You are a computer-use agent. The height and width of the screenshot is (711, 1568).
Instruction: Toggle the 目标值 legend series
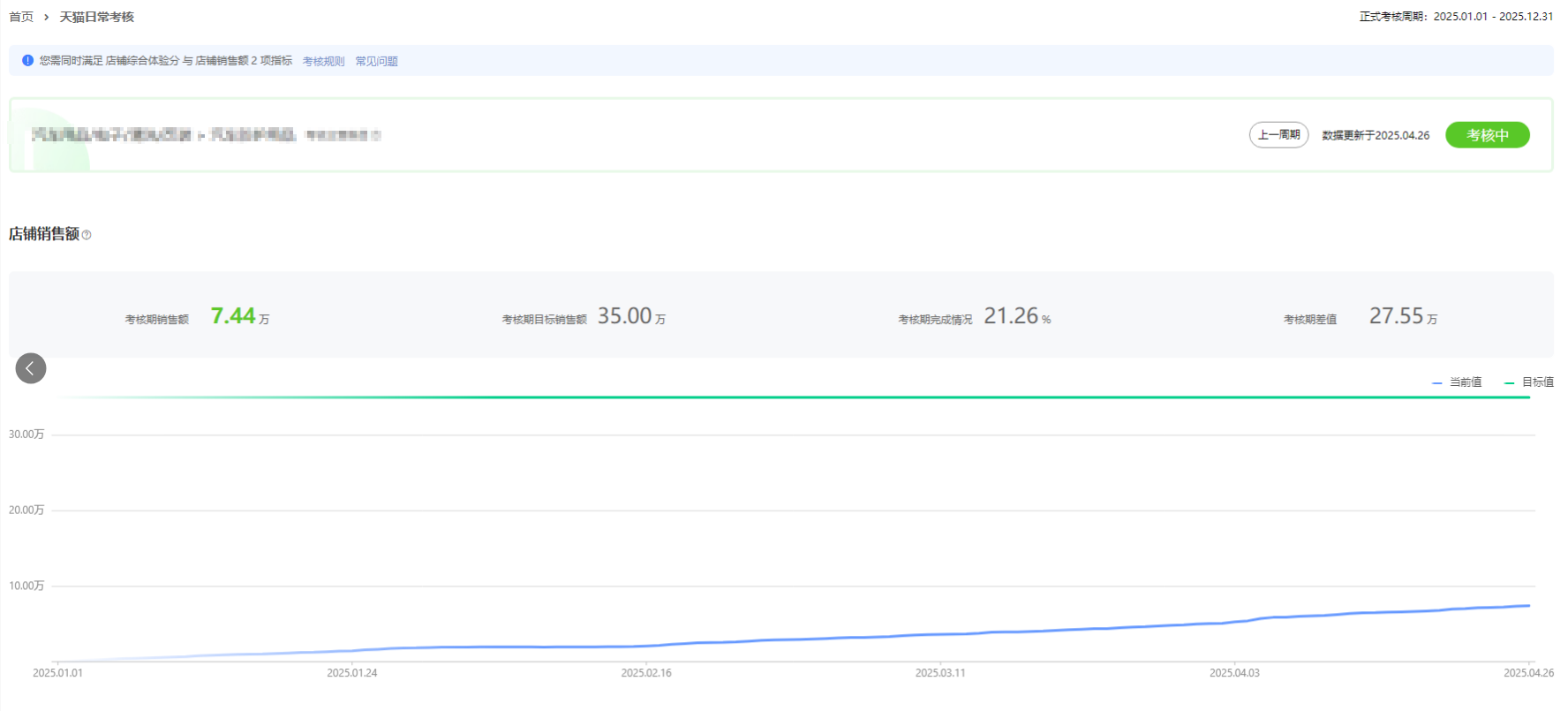click(x=1529, y=382)
